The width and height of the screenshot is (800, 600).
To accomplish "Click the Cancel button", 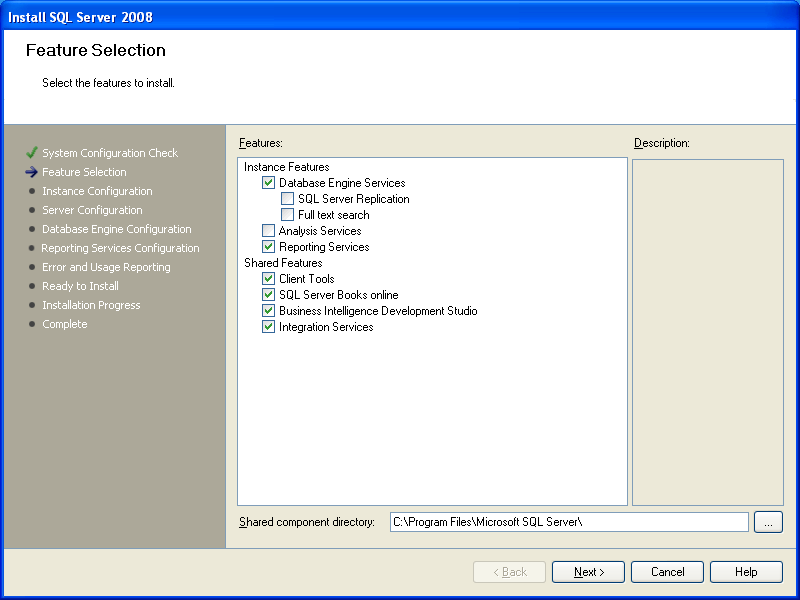I will [x=667, y=572].
